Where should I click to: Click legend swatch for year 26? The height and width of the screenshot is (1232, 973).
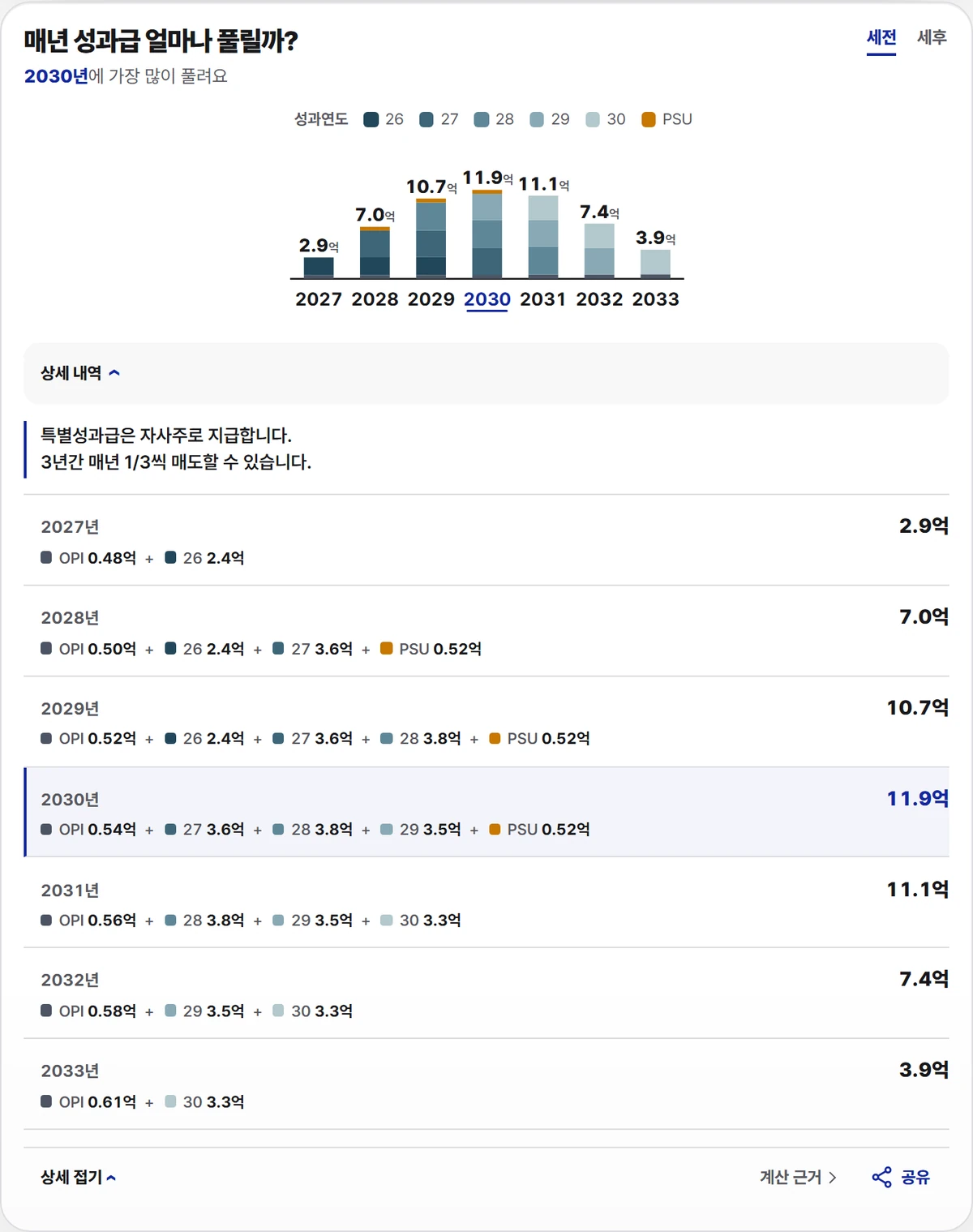(371, 119)
